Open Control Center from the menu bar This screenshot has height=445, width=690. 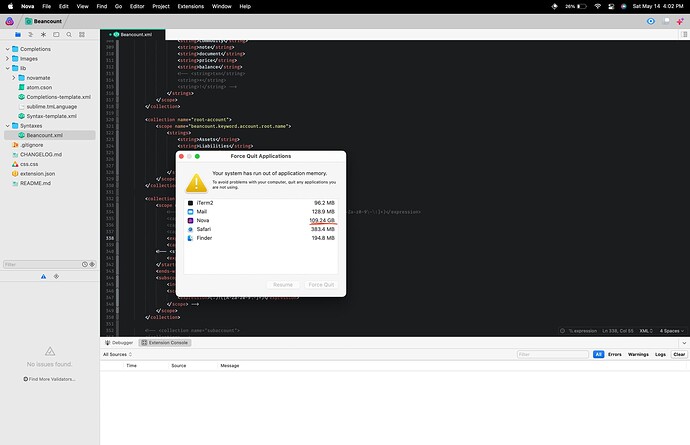(x=611, y=6)
